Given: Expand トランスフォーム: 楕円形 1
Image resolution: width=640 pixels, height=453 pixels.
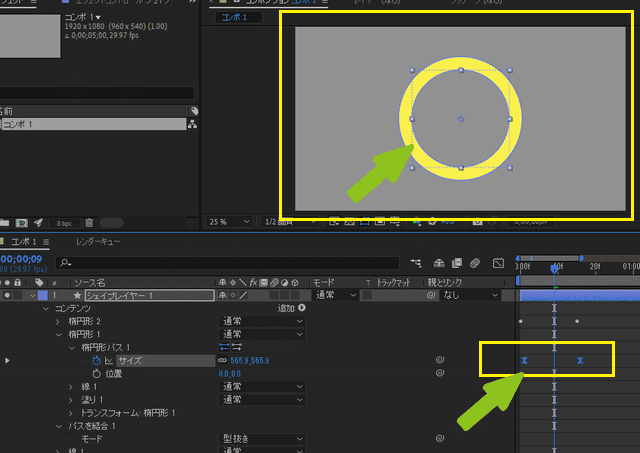Looking at the screenshot, I should click(71, 413).
